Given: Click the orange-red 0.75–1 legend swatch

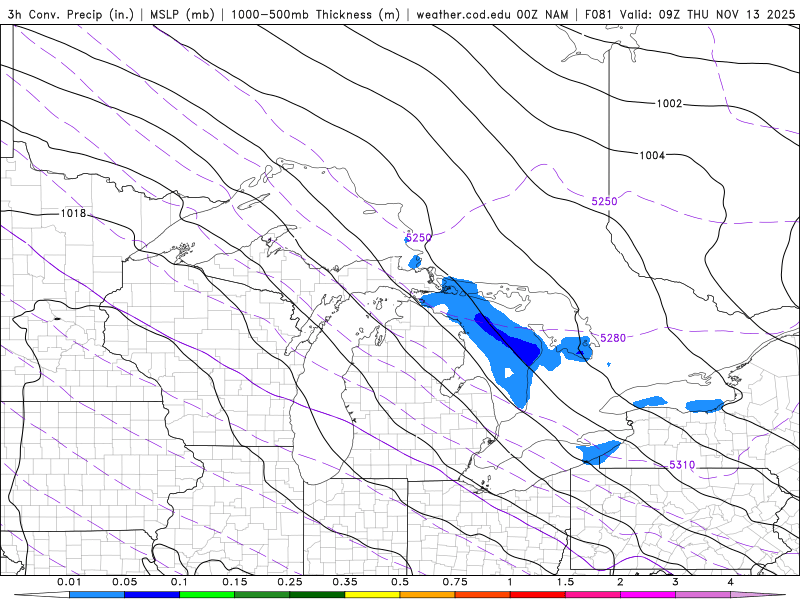Looking at the screenshot, I should pos(483,595).
